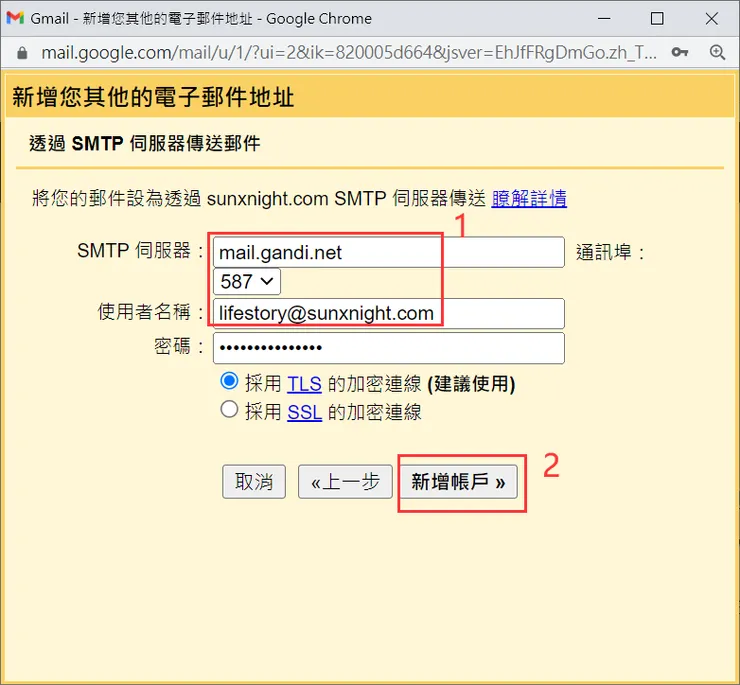Click the 密碼 password label

tap(179, 347)
